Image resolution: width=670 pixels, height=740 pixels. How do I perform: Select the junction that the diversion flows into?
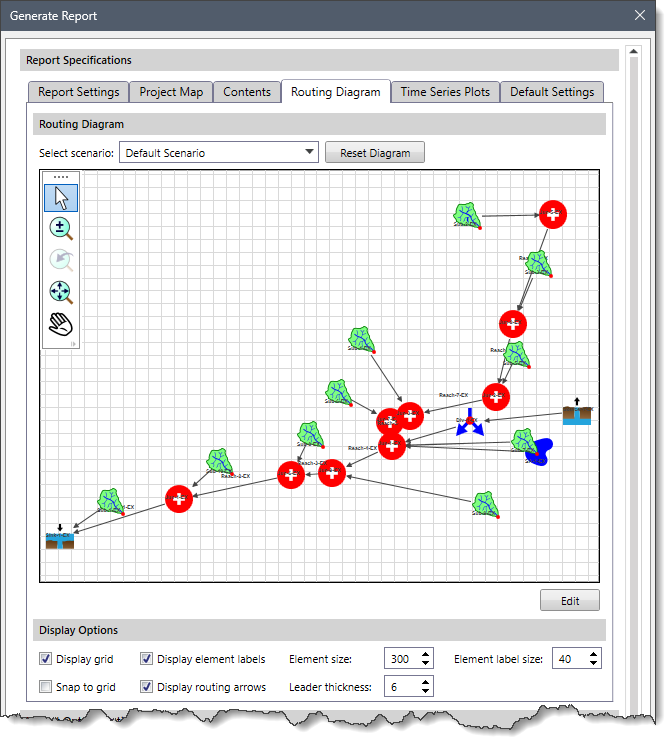click(392, 446)
